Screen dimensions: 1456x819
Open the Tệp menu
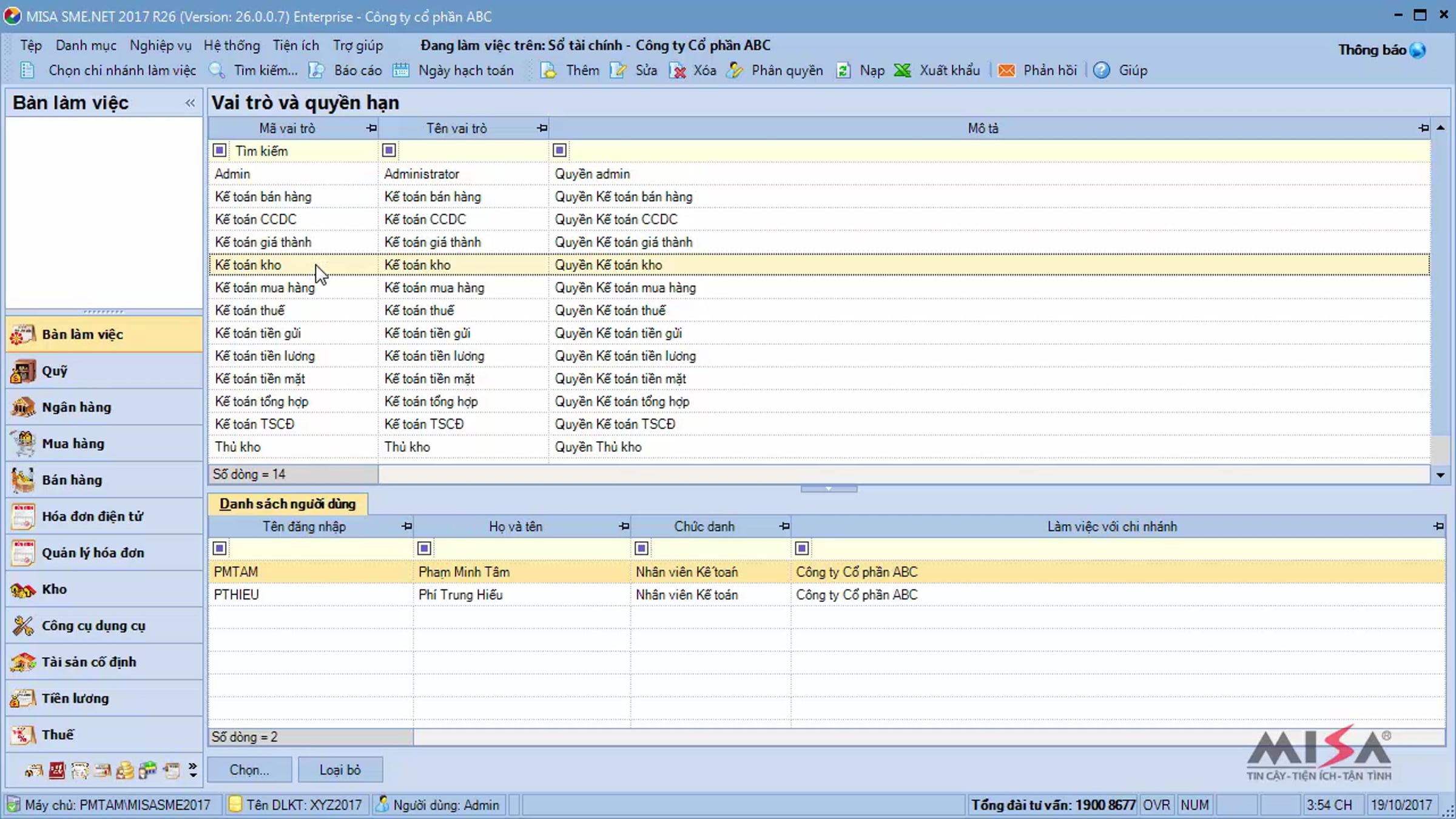point(31,45)
